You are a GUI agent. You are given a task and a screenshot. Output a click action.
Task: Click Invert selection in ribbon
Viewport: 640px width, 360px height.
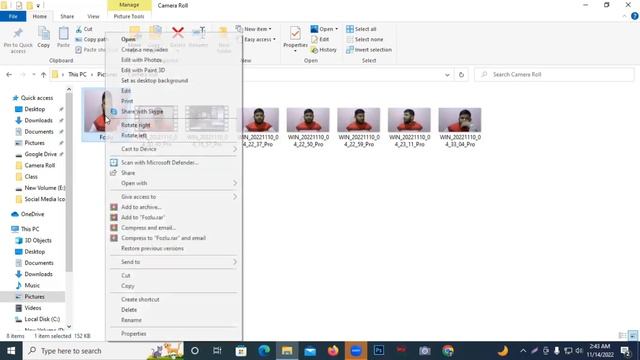click(x=369, y=49)
